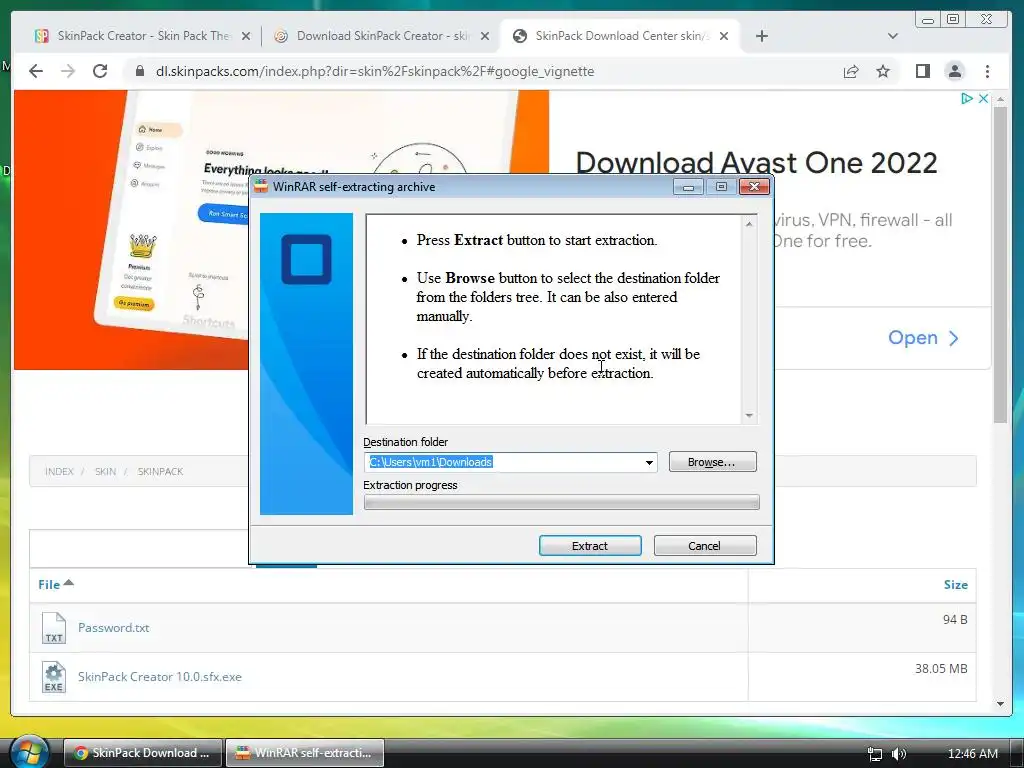Switch to SkinPack Creator - Skin Pack Theme tab

click(x=142, y=36)
